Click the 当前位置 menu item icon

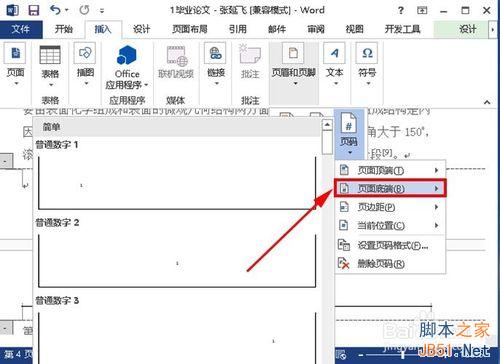pyautogui.click(x=344, y=225)
